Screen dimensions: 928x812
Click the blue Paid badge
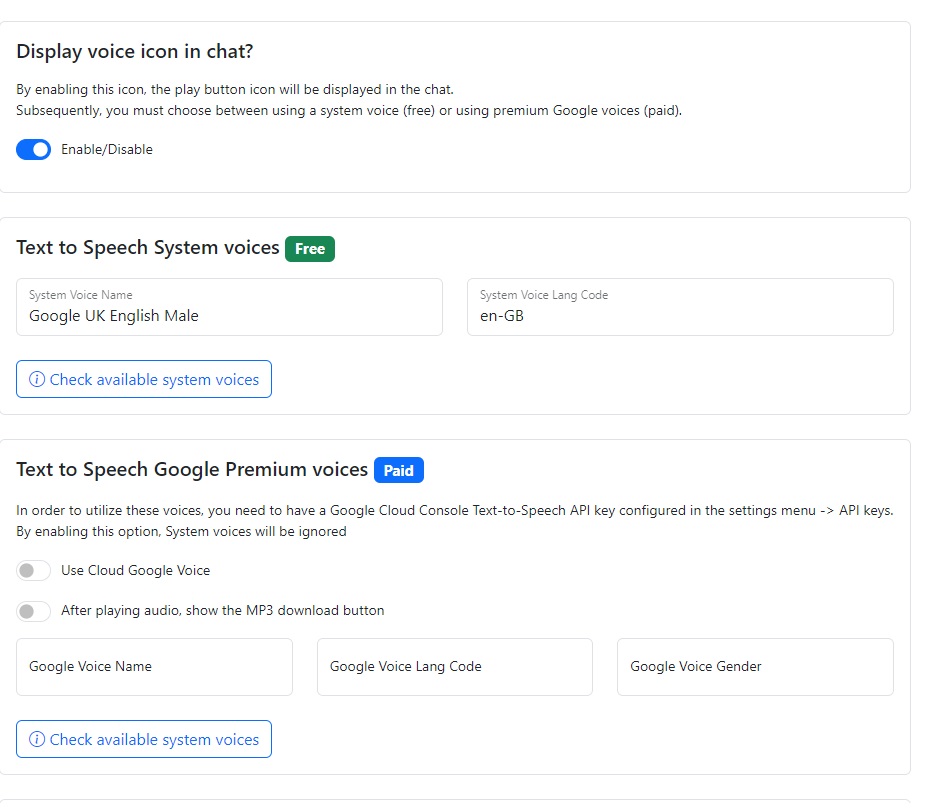point(399,471)
